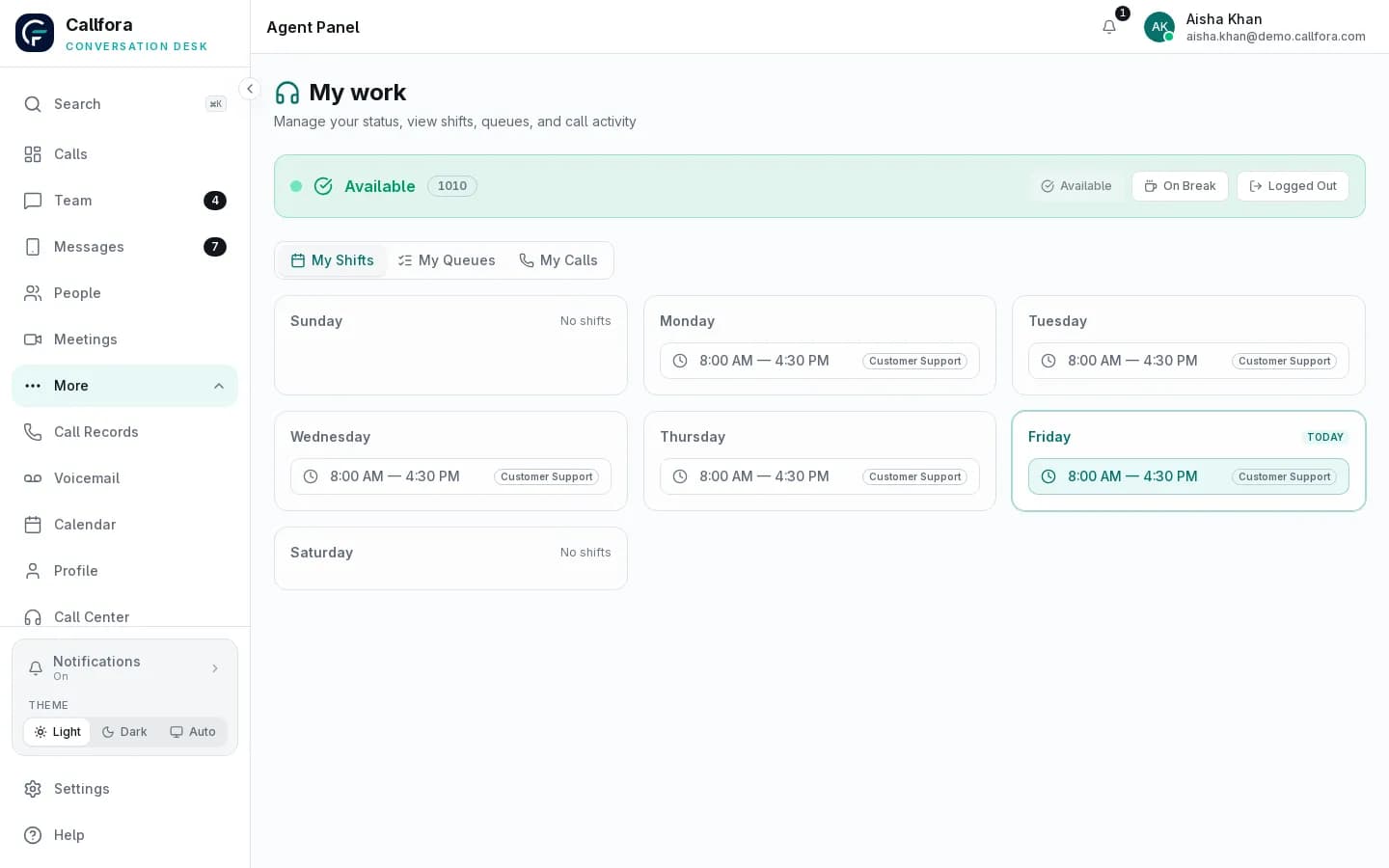The width and height of the screenshot is (1389, 868).
Task: Open the Aisha Khan account menu
Action: tap(1255, 27)
